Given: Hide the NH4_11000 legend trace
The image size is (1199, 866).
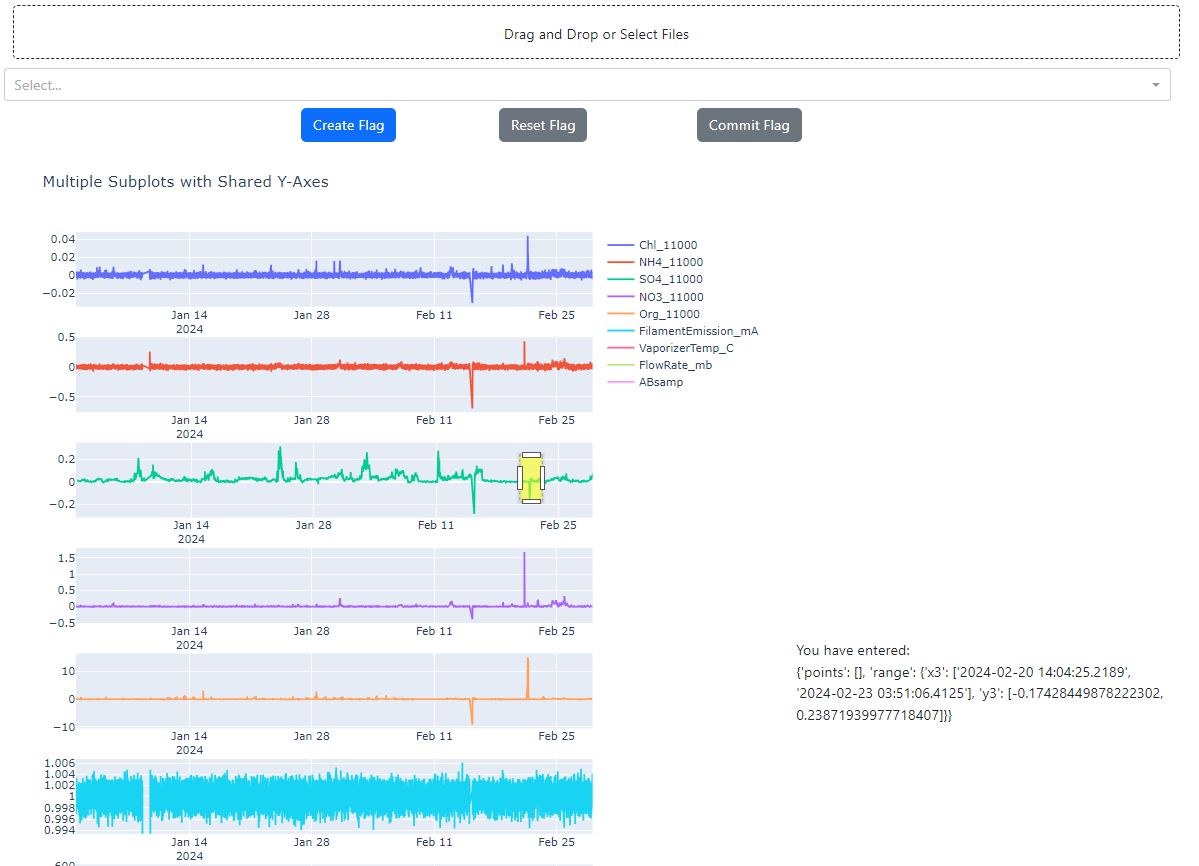Looking at the screenshot, I should coord(670,262).
